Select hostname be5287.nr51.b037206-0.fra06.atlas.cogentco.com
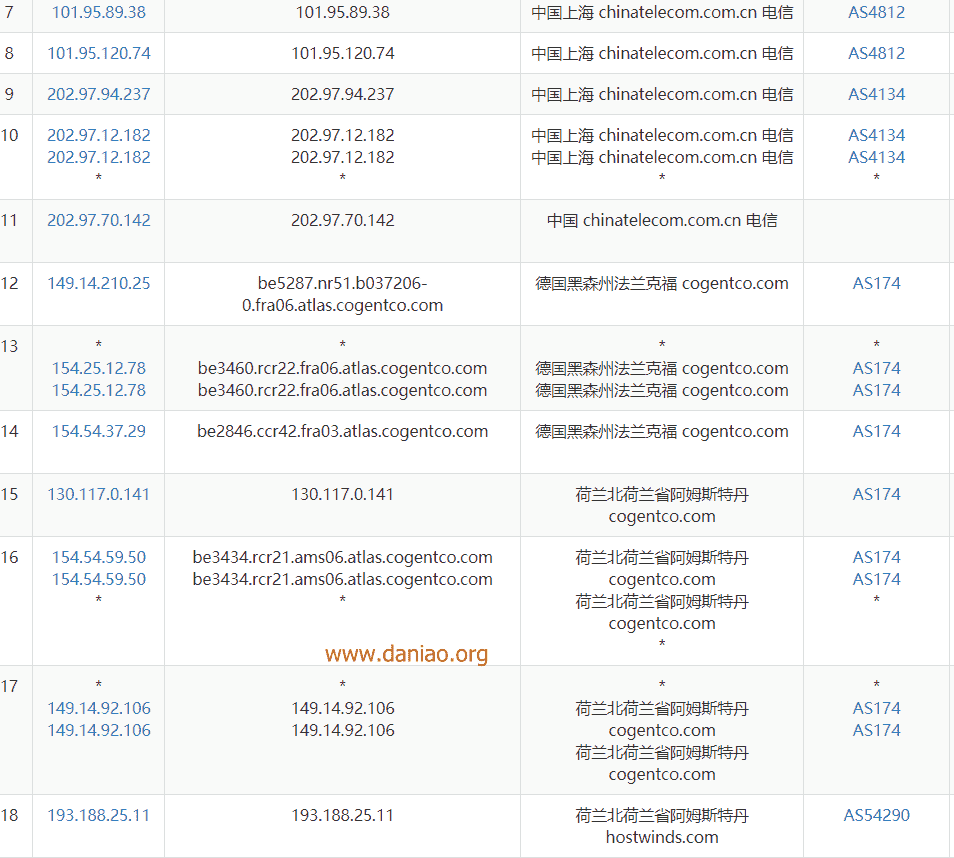 tap(343, 294)
